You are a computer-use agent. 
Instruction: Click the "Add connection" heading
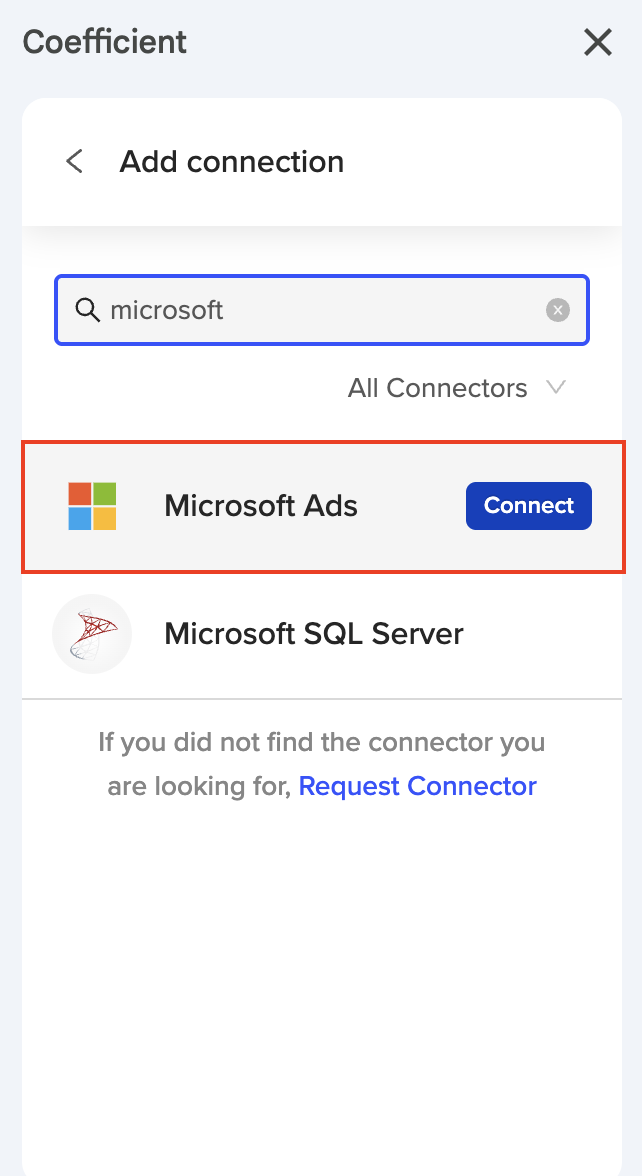point(232,162)
